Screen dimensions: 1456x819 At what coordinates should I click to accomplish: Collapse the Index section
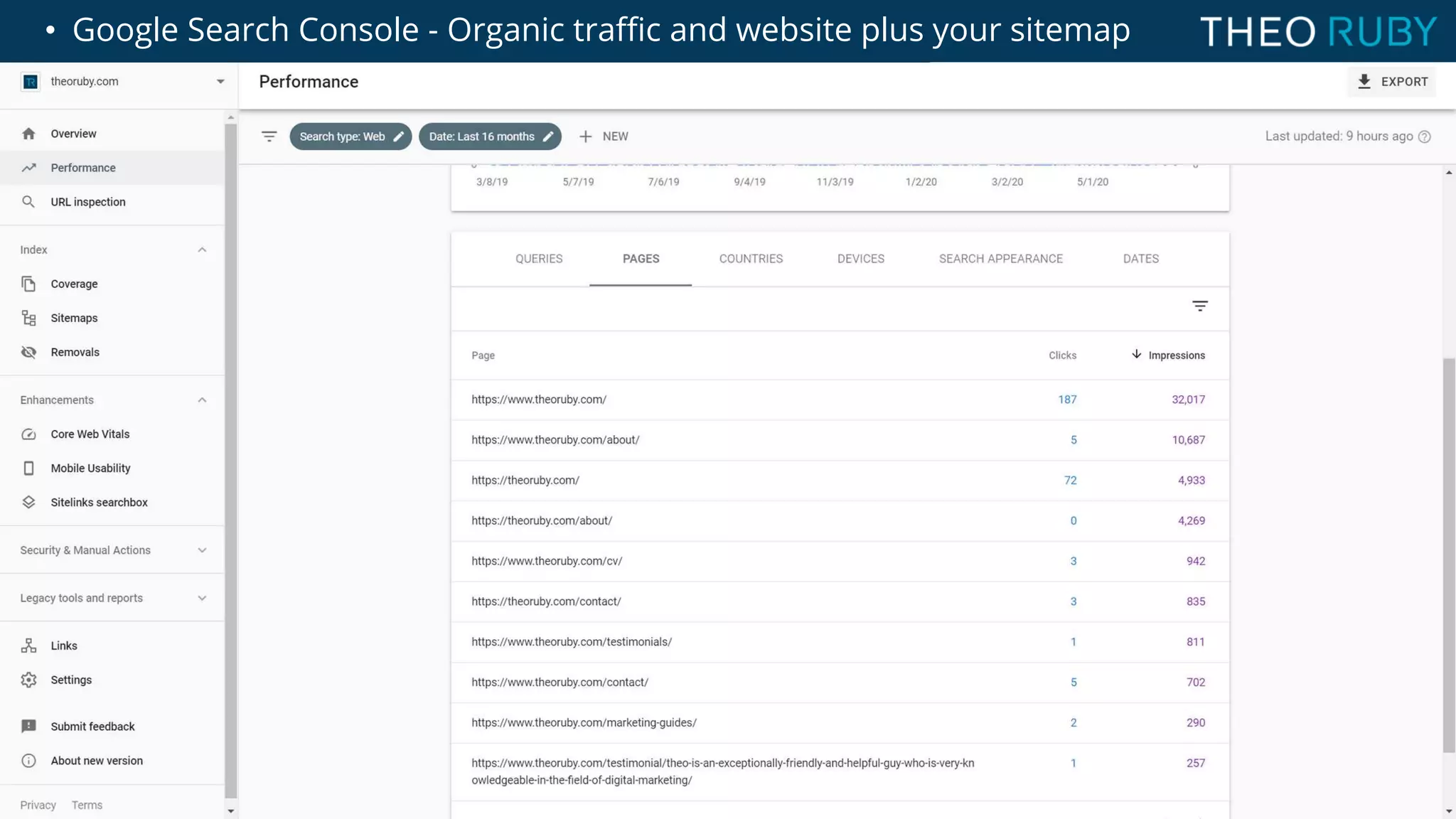(x=202, y=250)
